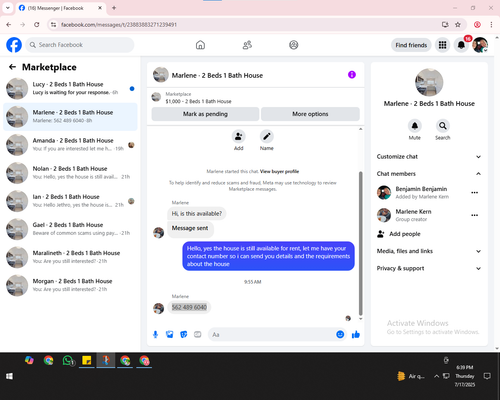Choose a GIF icon
This screenshot has height=400, width=500.
tap(198, 334)
